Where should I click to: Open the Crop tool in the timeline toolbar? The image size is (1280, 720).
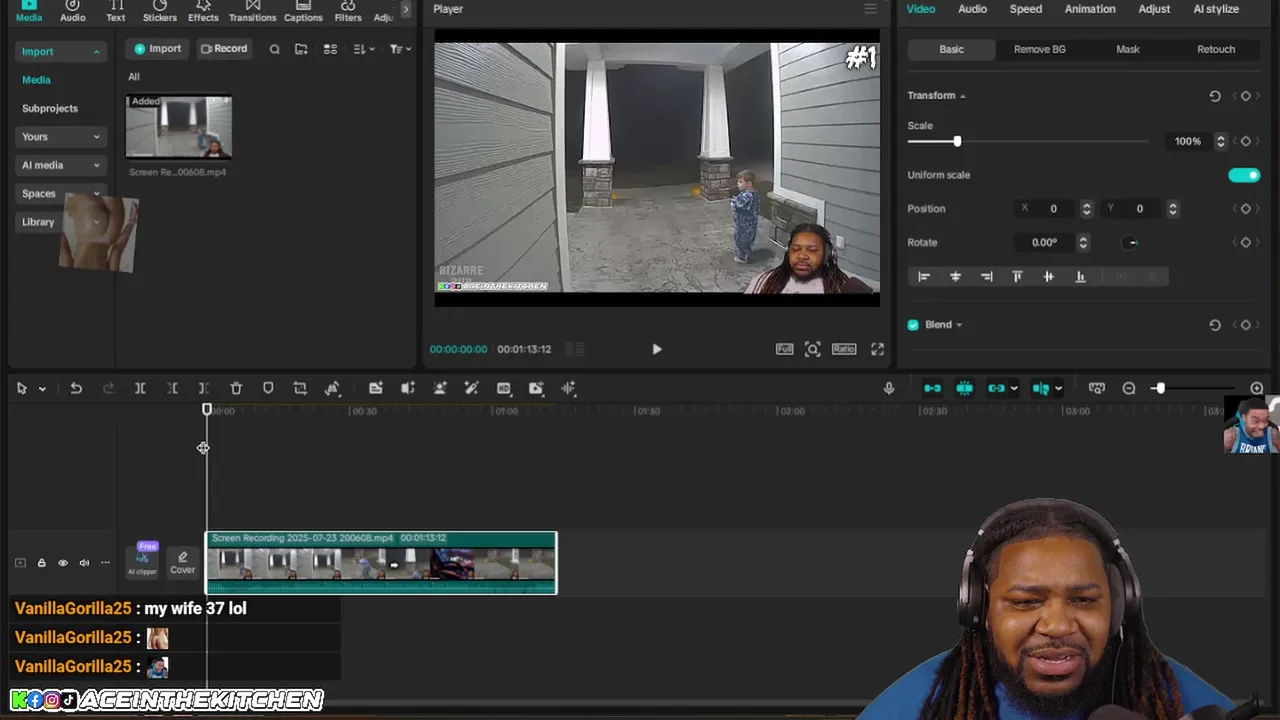(x=300, y=388)
